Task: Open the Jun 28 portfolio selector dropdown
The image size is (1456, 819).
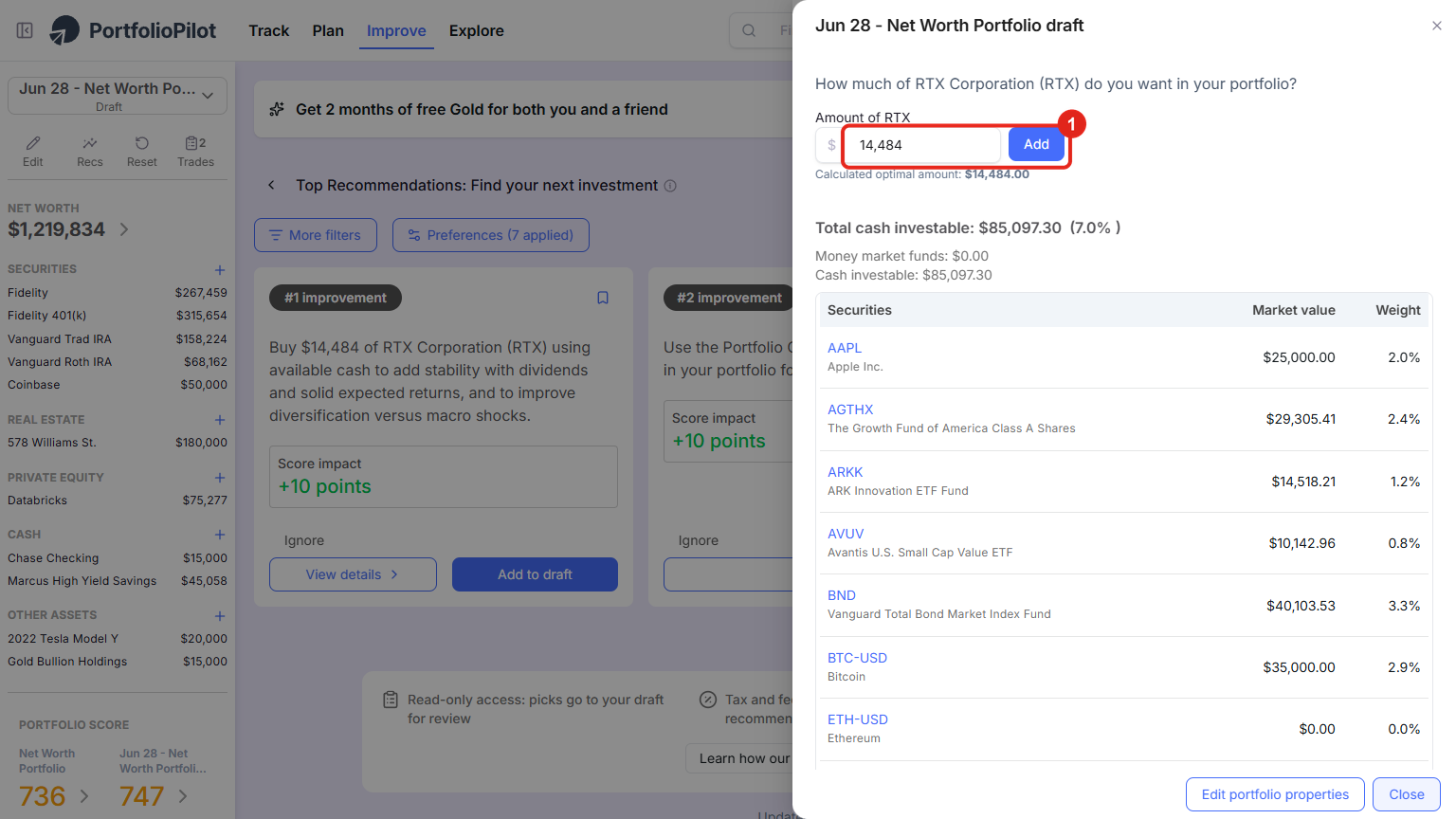Action: pos(118,96)
